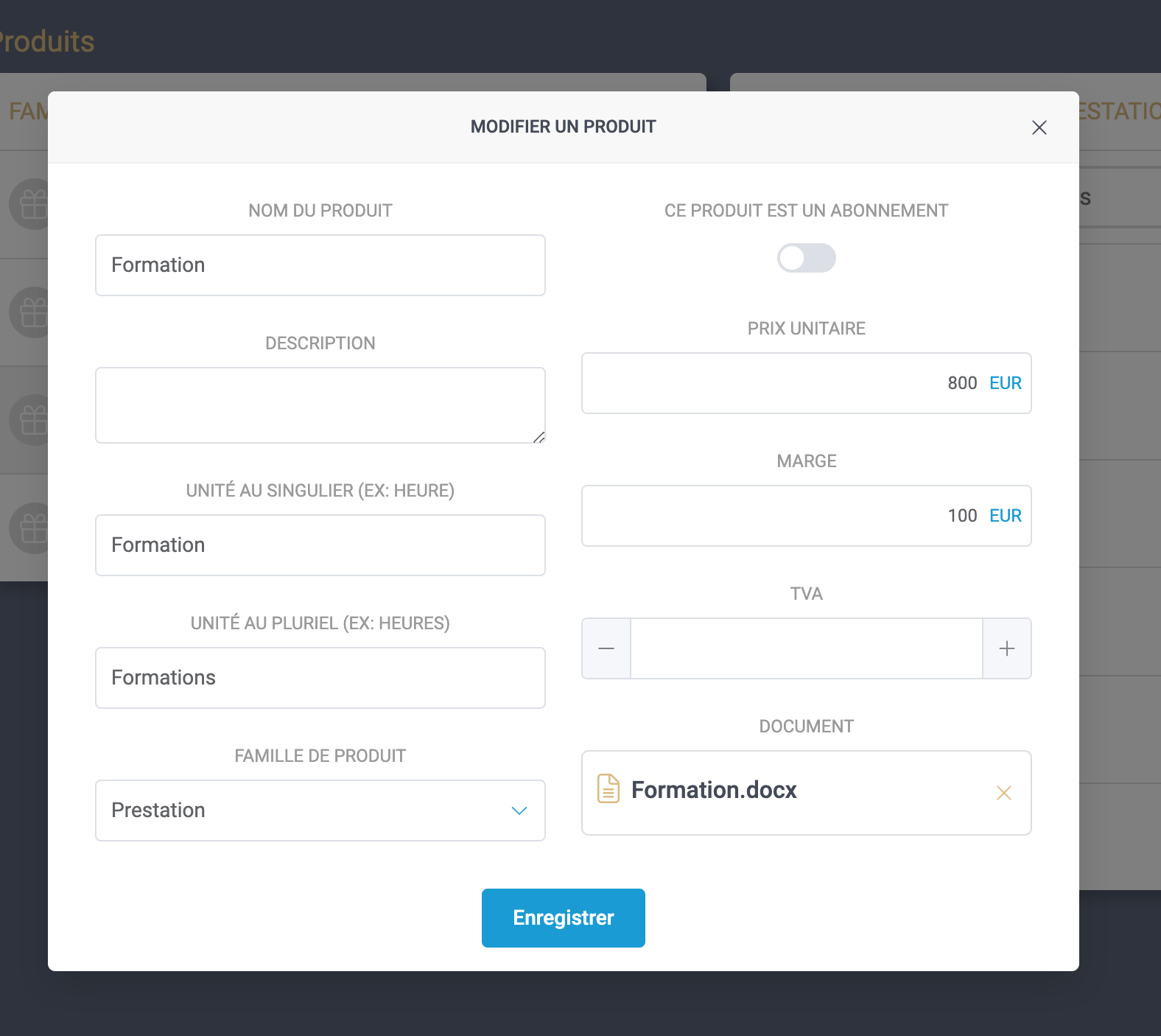Edit the plural unit Formations field
This screenshot has height=1036, width=1161.
click(x=320, y=678)
